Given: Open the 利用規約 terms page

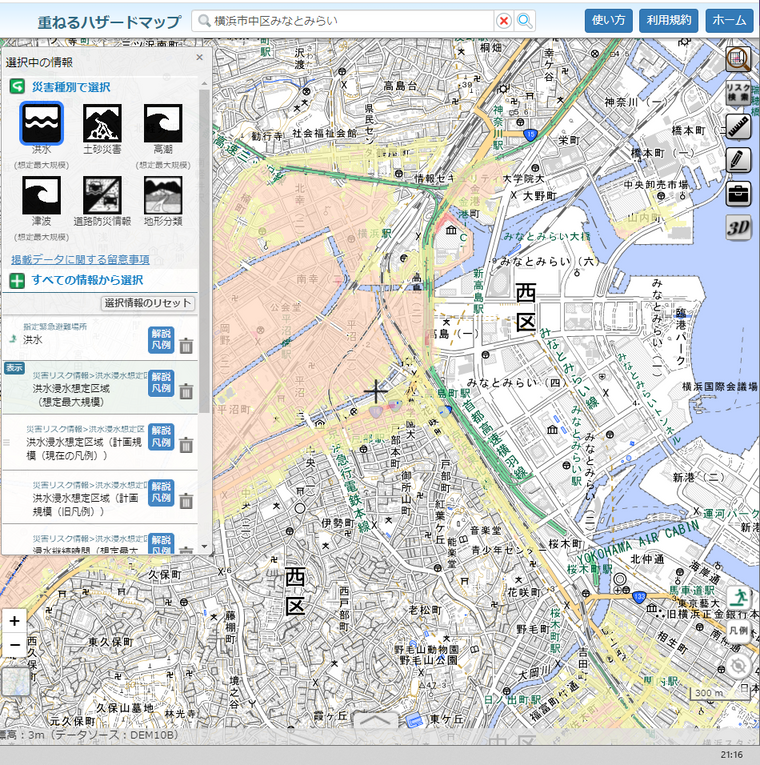Looking at the screenshot, I should point(669,20).
